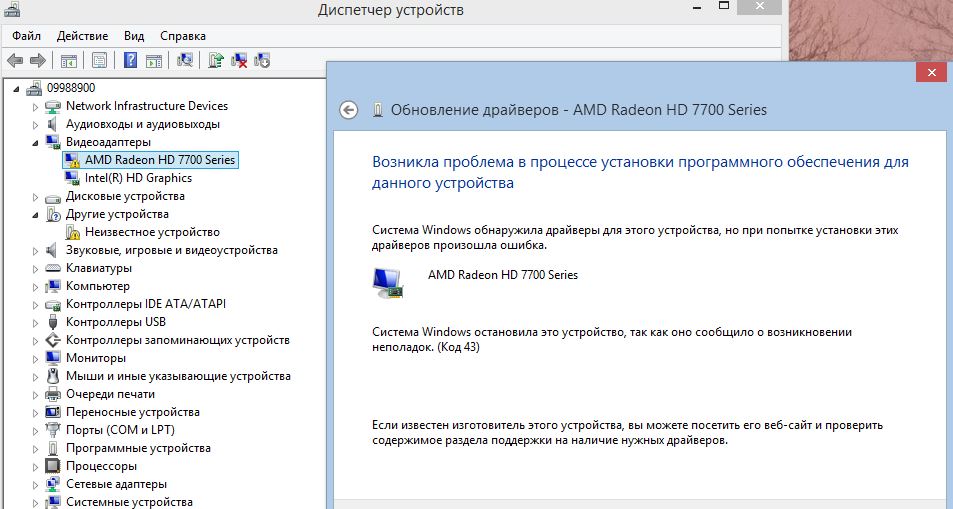
Task: Click the icon for Звуковые, игровые и видеоустройства
Action: [53, 250]
